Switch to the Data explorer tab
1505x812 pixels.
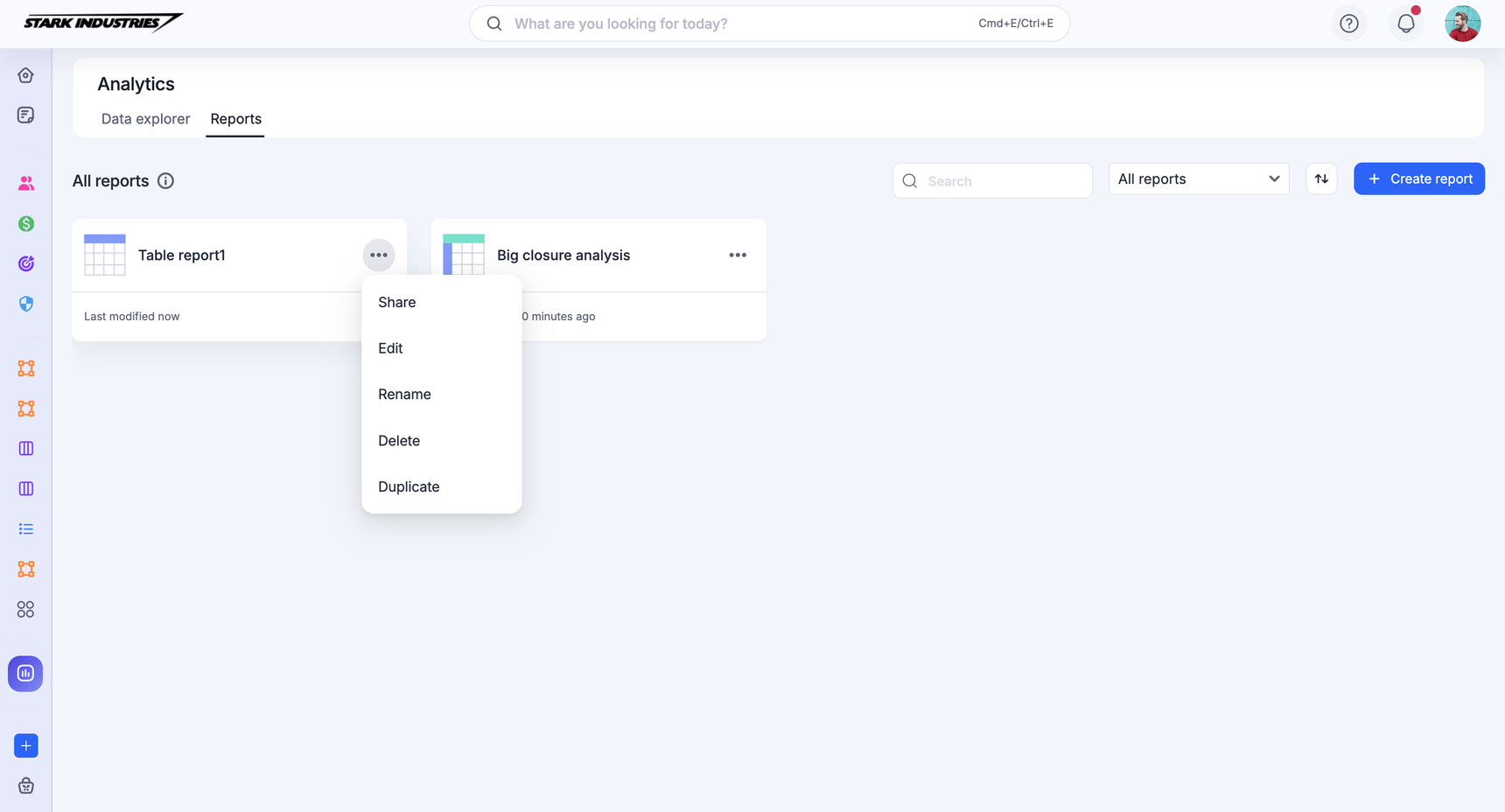[145, 119]
